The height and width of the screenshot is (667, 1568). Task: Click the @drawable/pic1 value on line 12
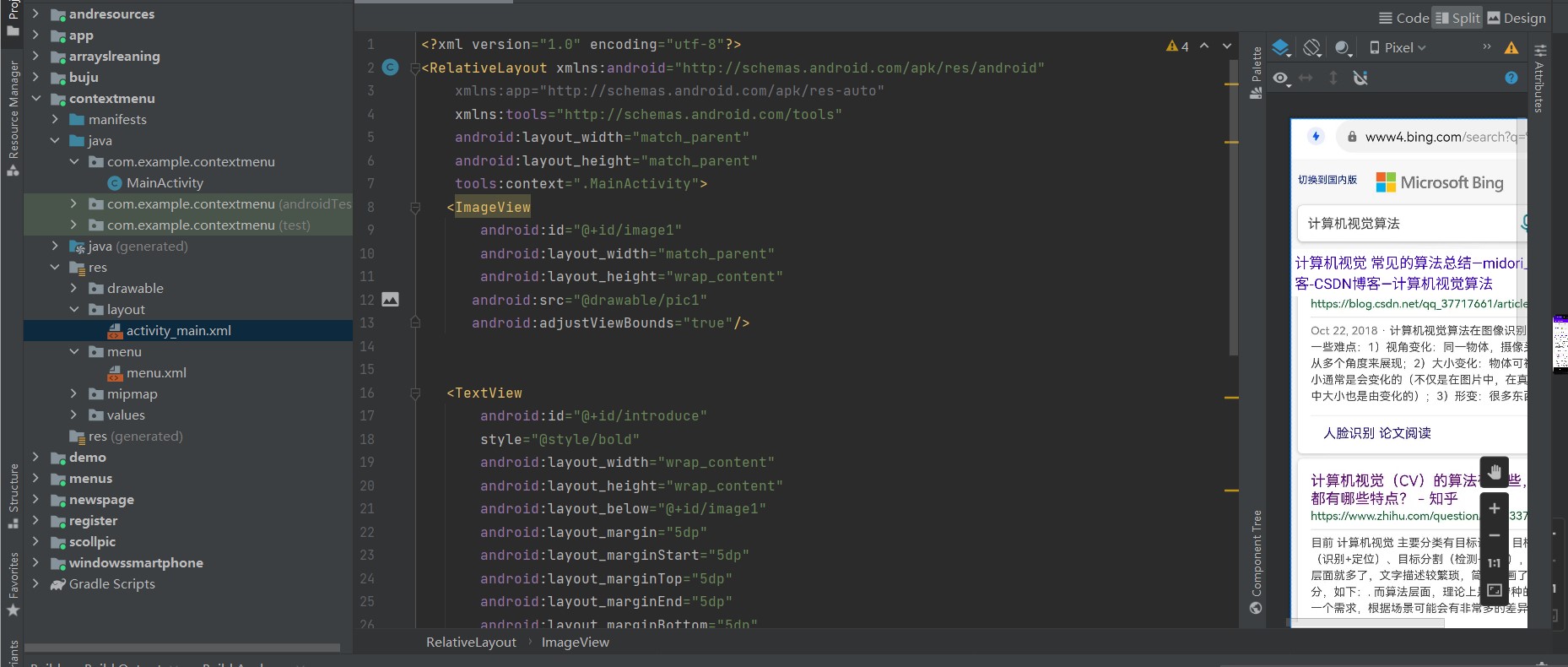640,300
